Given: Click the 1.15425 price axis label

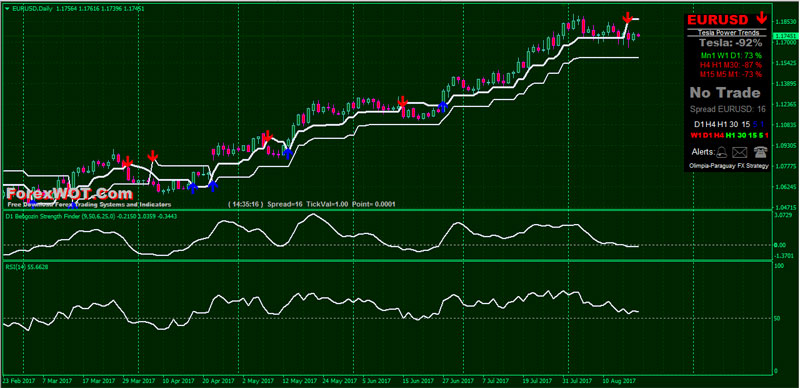Looking at the screenshot, I should [x=785, y=64].
